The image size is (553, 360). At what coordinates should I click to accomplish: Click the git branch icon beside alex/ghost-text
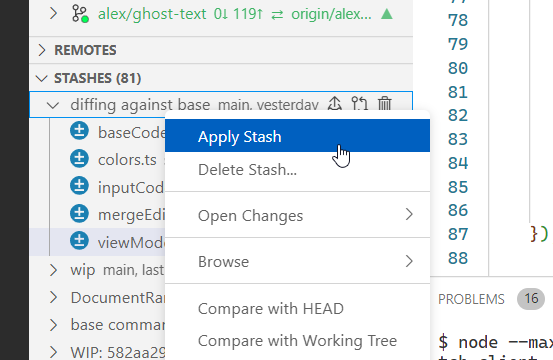tap(80, 13)
